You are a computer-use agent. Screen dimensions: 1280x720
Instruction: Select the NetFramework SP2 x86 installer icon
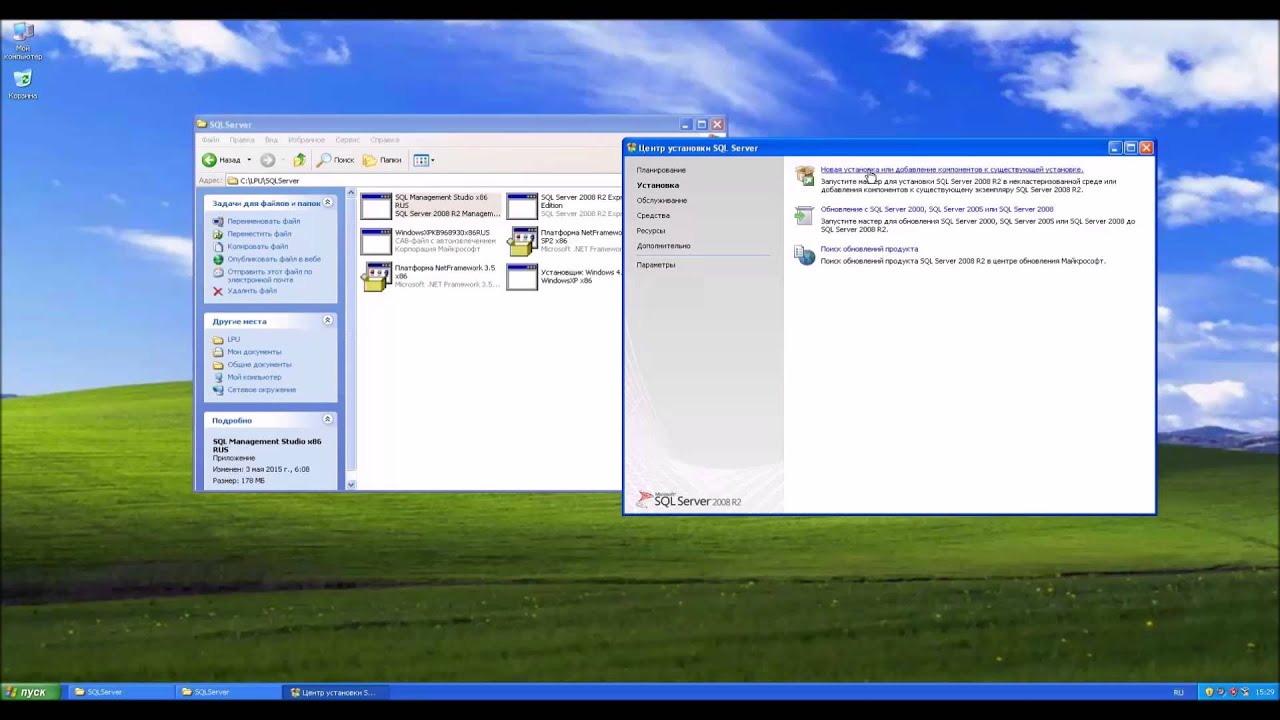[522, 241]
